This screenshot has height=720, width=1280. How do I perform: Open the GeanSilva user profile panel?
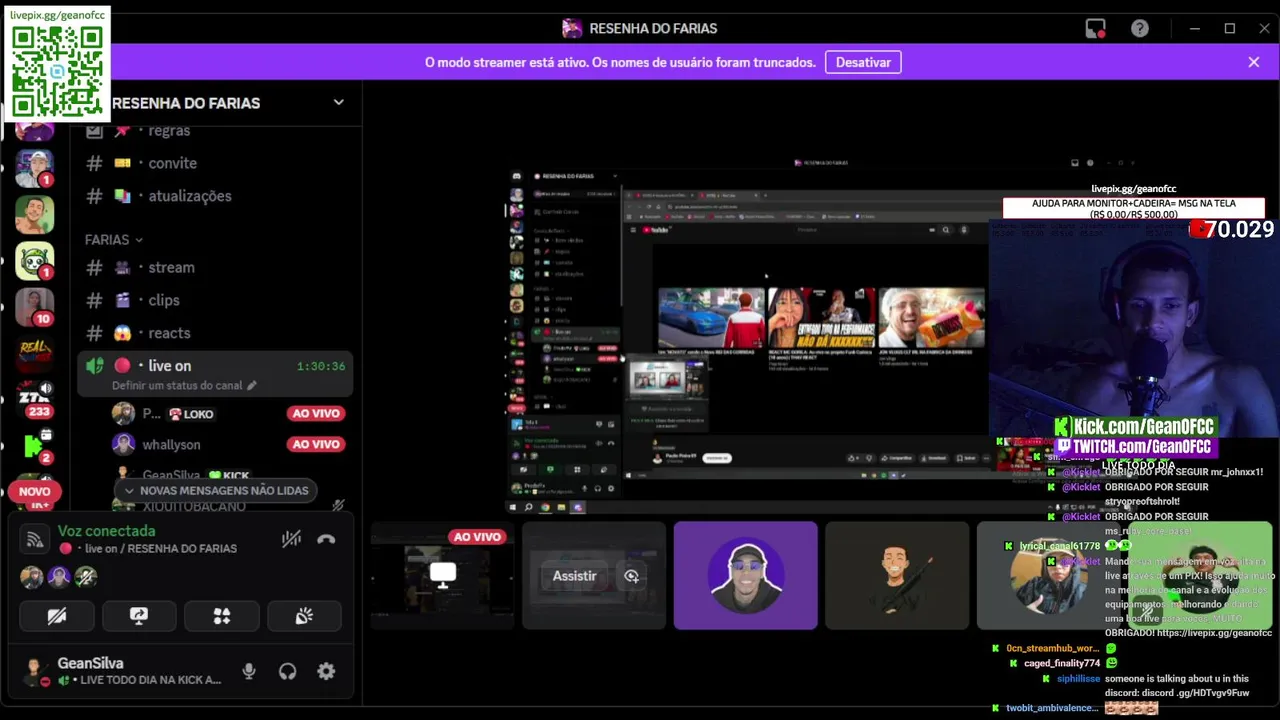pyautogui.click(x=122, y=671)
